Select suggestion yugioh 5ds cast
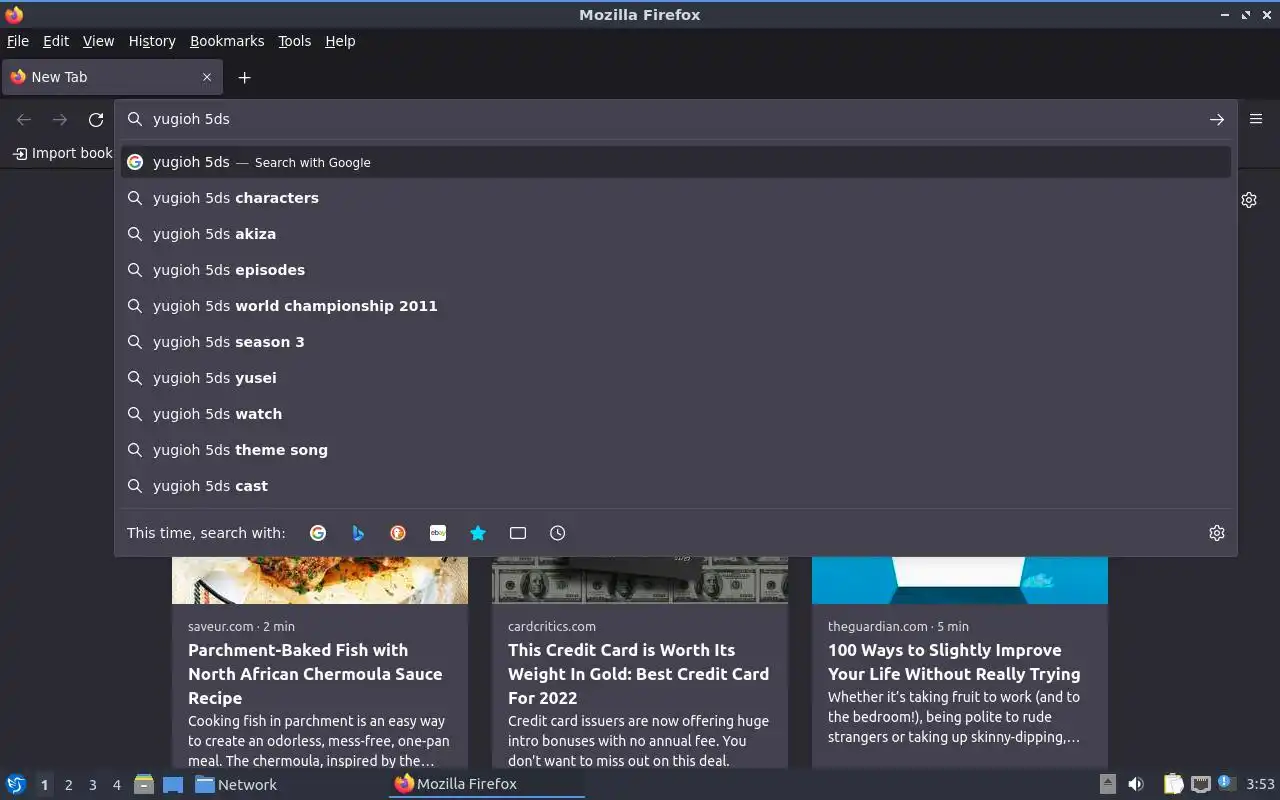1280x800 pixels. click(x=675, y=486)
